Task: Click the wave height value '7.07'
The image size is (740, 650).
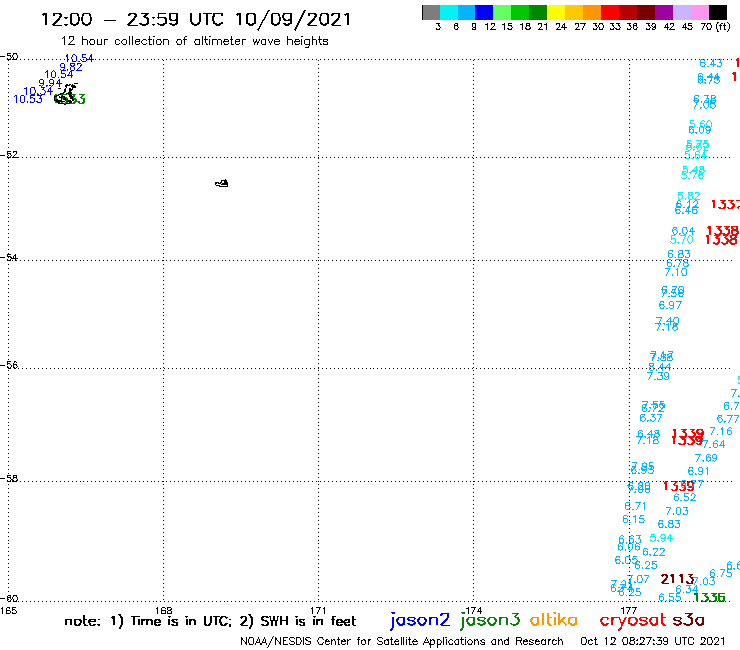Action: click(639, 579)
